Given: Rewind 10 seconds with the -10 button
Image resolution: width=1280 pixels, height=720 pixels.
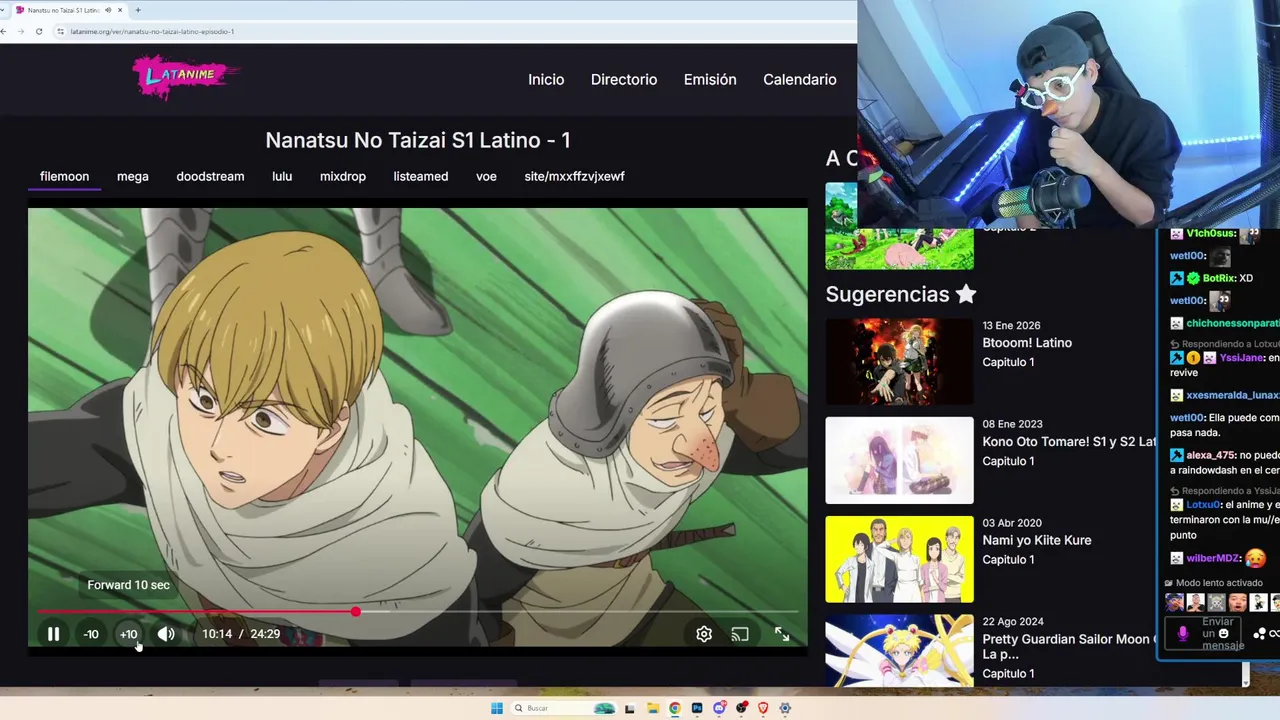Looking at the screenshot, I should point(91,634).
